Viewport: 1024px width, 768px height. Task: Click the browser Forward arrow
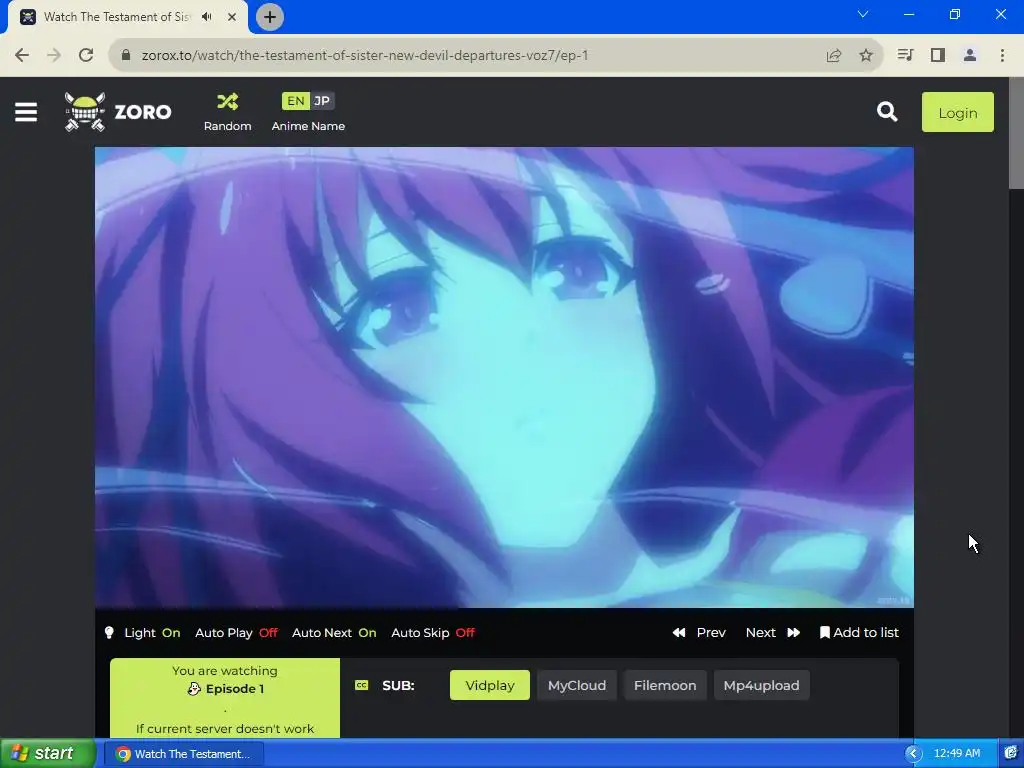[x=54, y=56]
